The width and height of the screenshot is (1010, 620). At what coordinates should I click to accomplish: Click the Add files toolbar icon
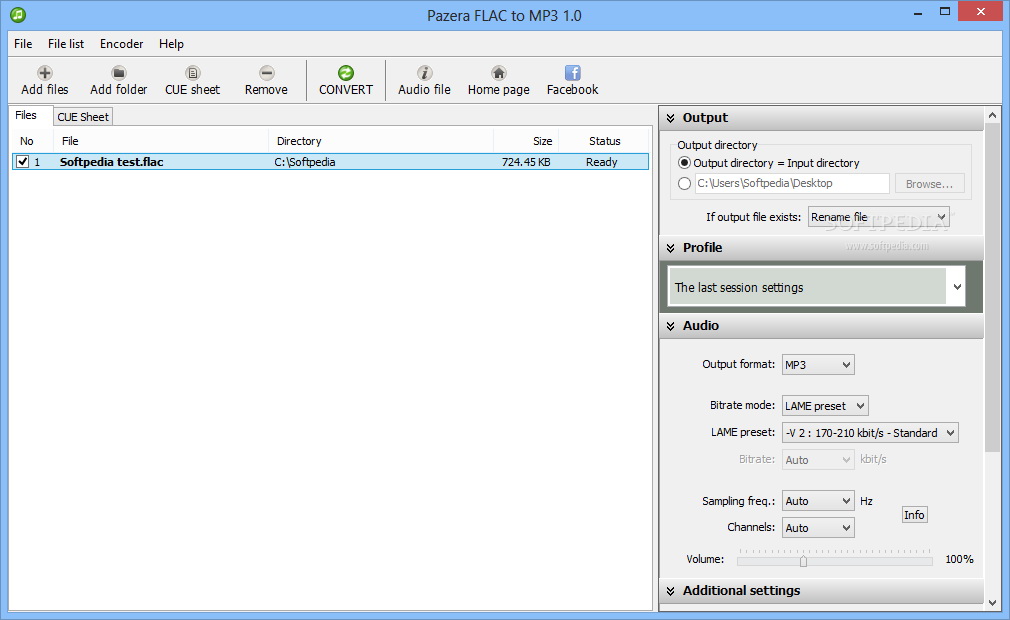(x=44, y=73)
